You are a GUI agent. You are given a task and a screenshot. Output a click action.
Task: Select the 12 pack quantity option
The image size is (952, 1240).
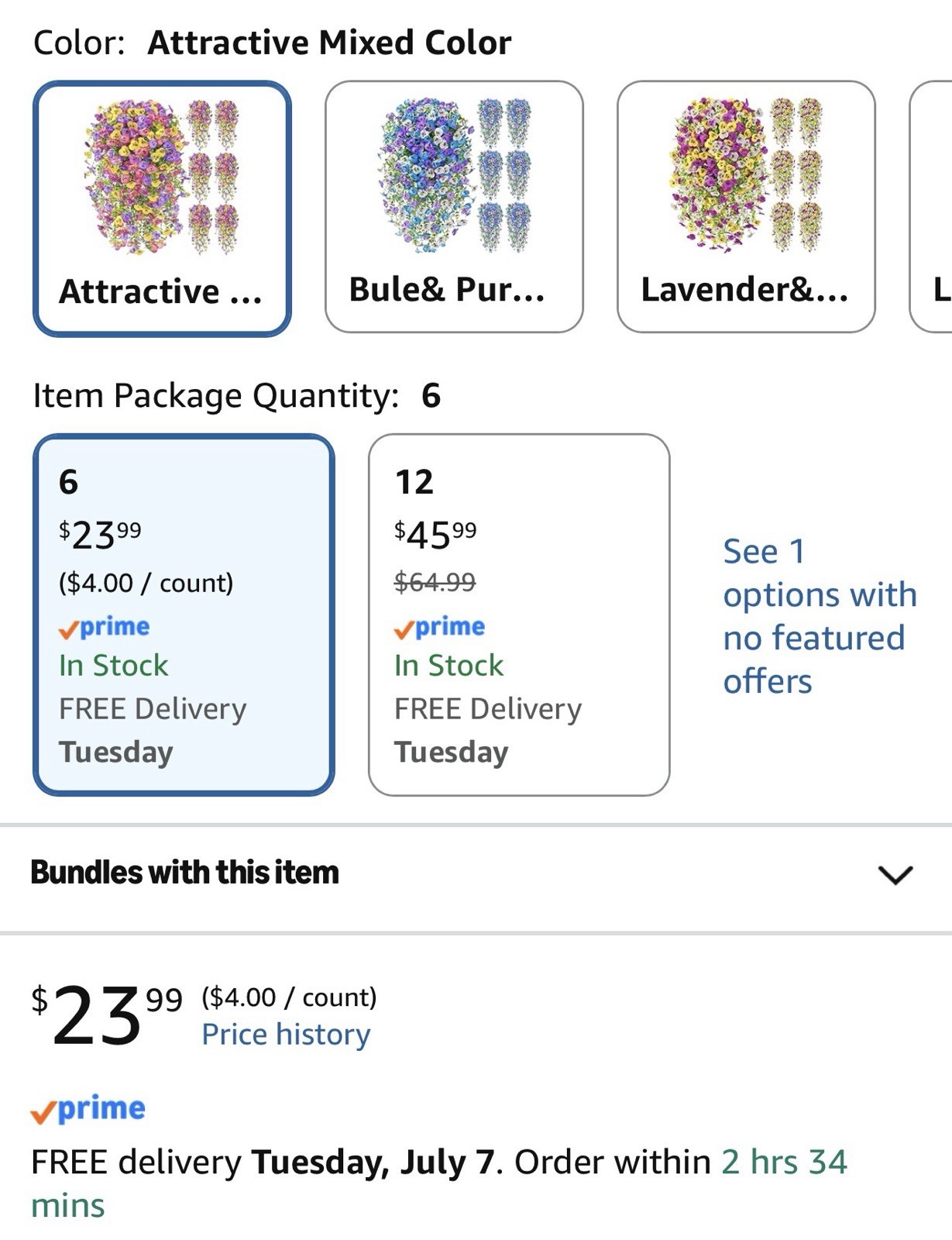click(519, 615)
